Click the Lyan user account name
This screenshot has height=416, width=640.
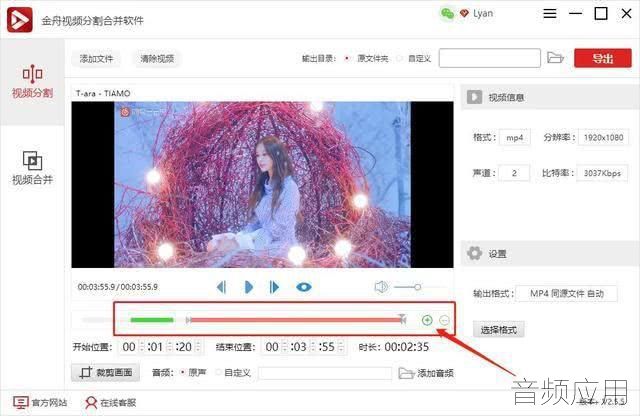483,13
